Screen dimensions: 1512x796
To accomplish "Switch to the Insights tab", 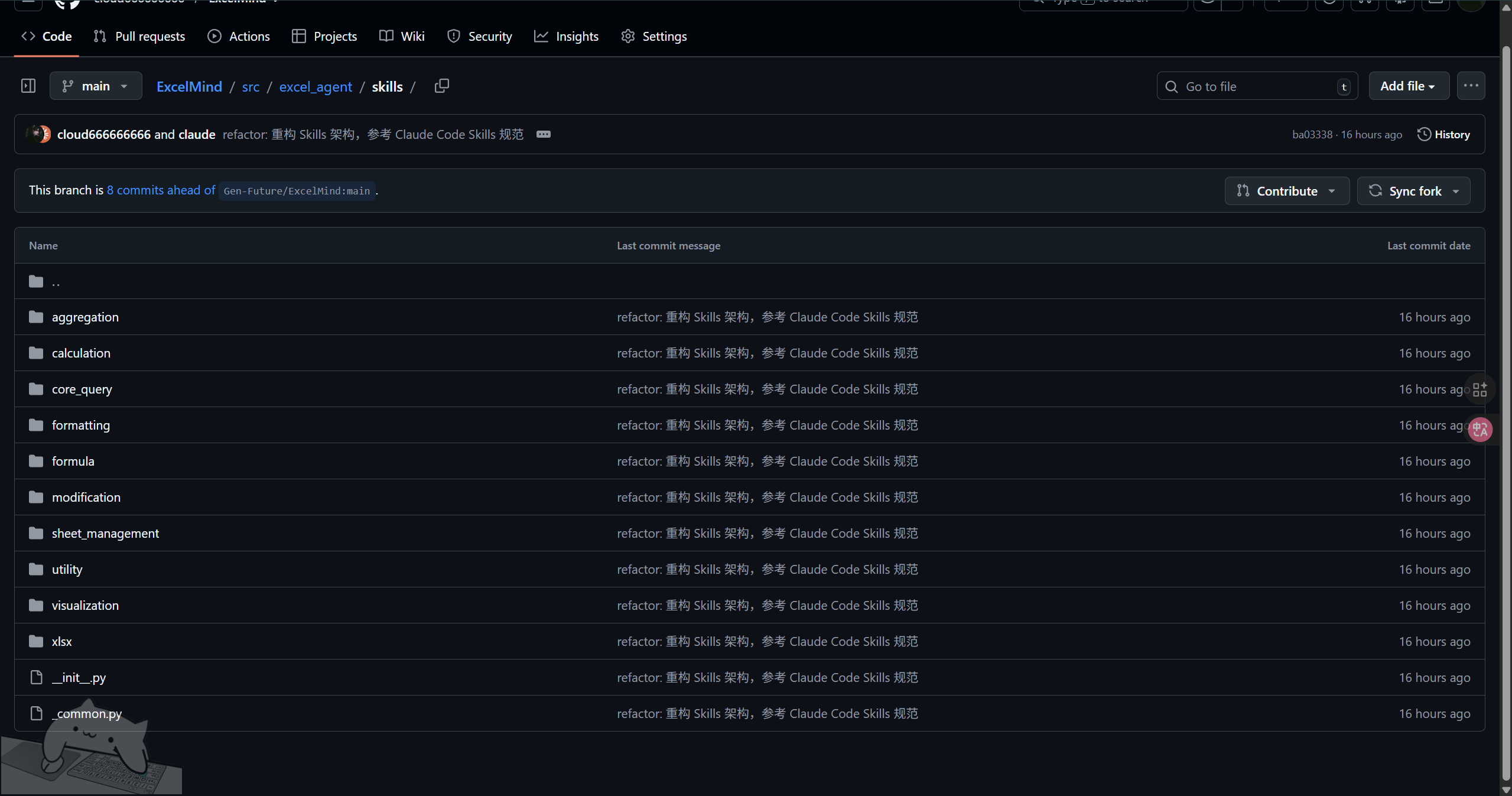I will 566,37.
